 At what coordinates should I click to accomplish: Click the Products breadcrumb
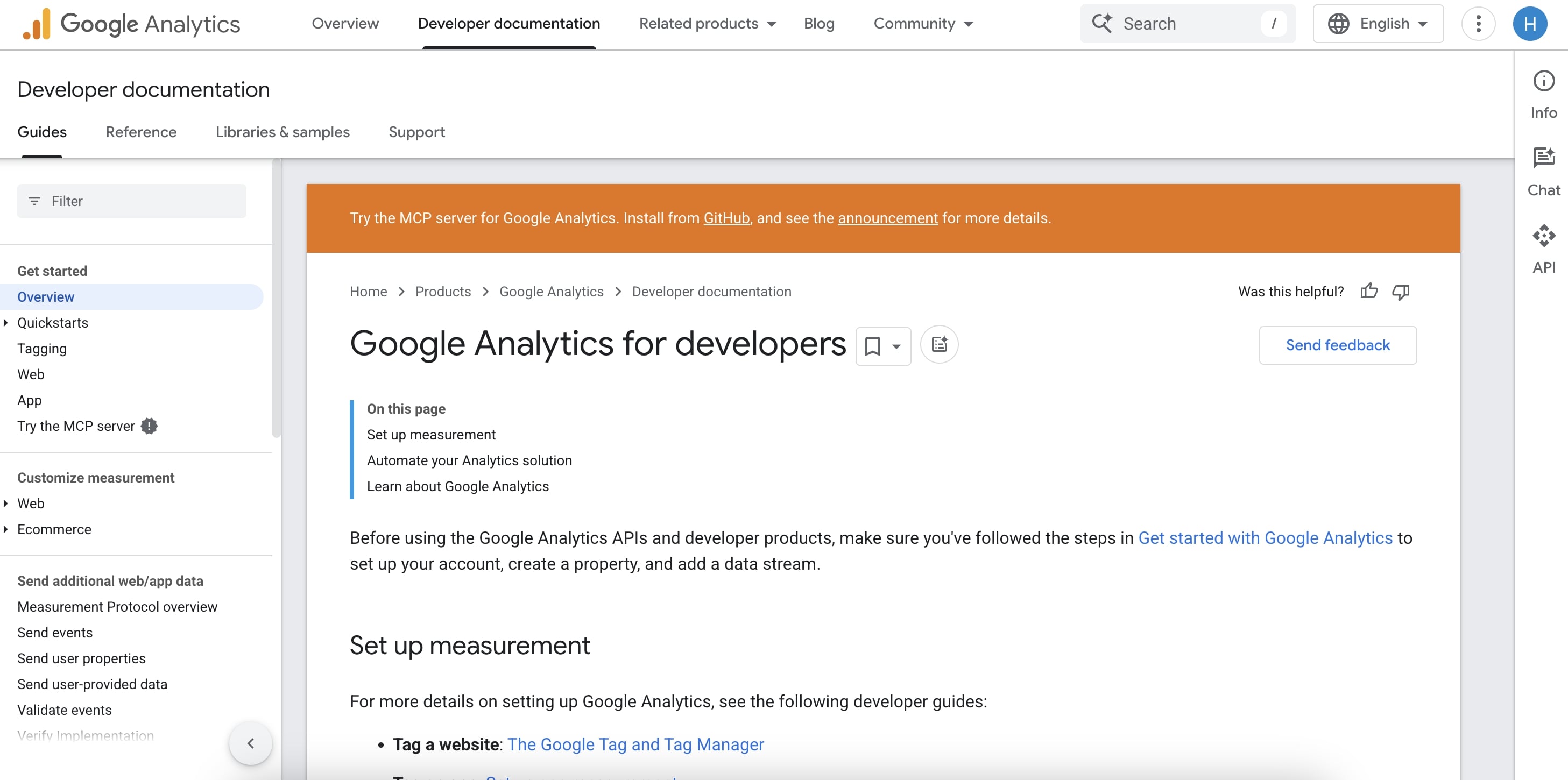(x=442, y=292)
